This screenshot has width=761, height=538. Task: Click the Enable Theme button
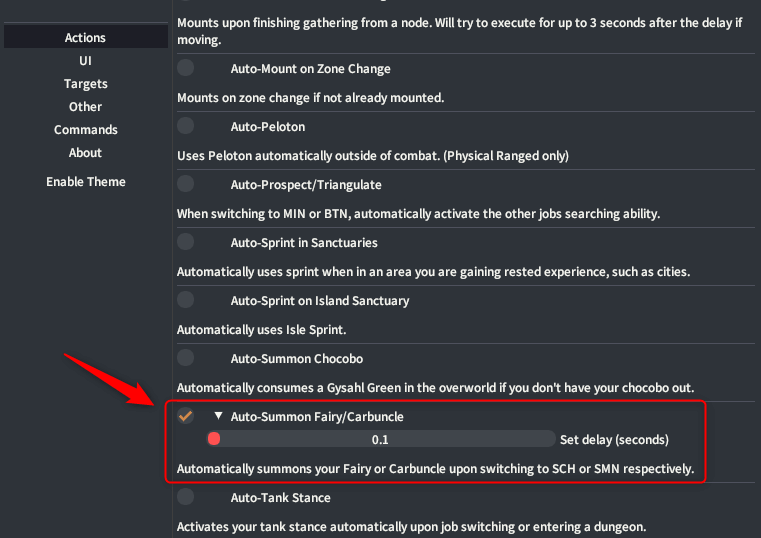point(85,182)
